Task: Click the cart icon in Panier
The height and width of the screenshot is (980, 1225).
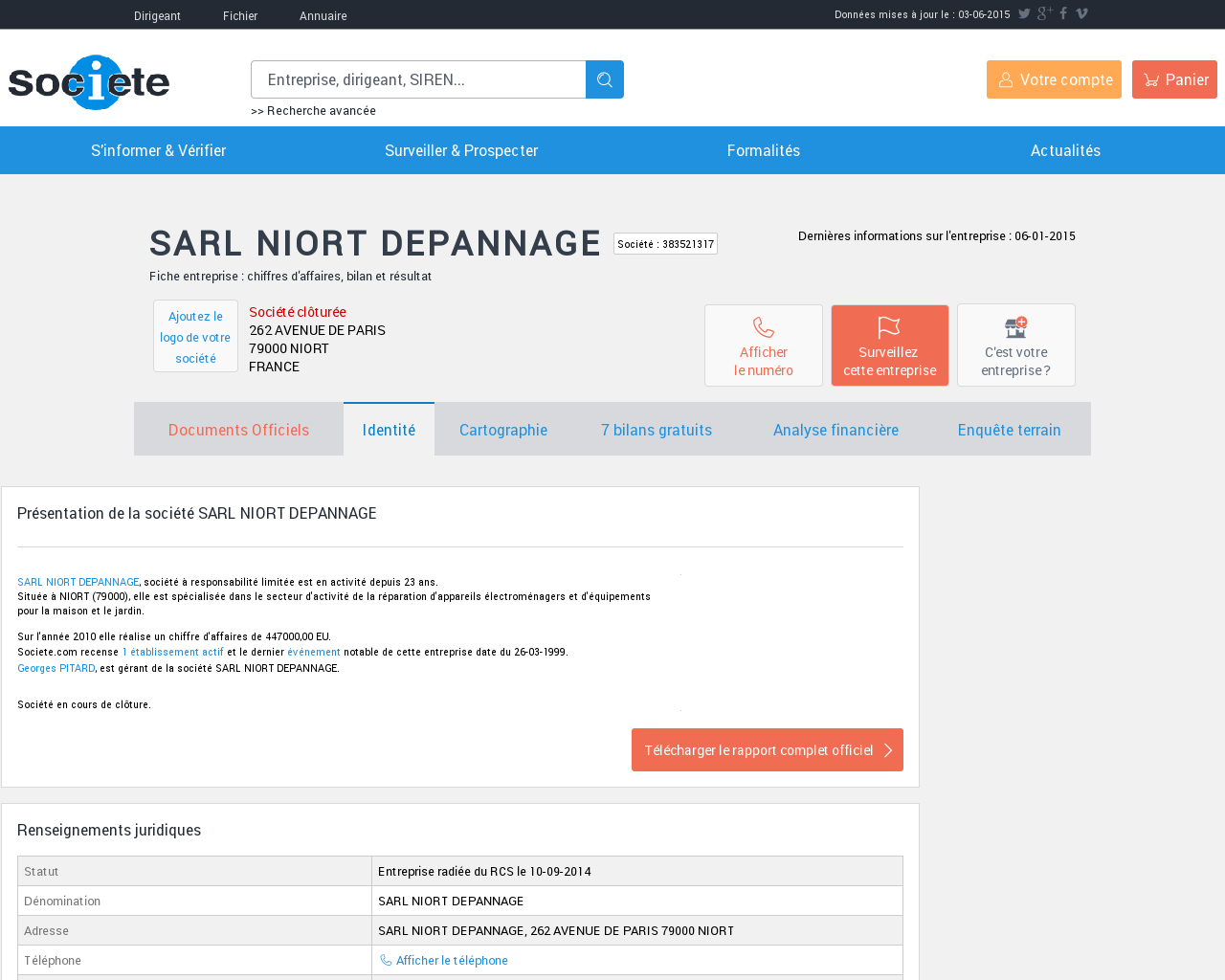Action: pos(1151,80)
